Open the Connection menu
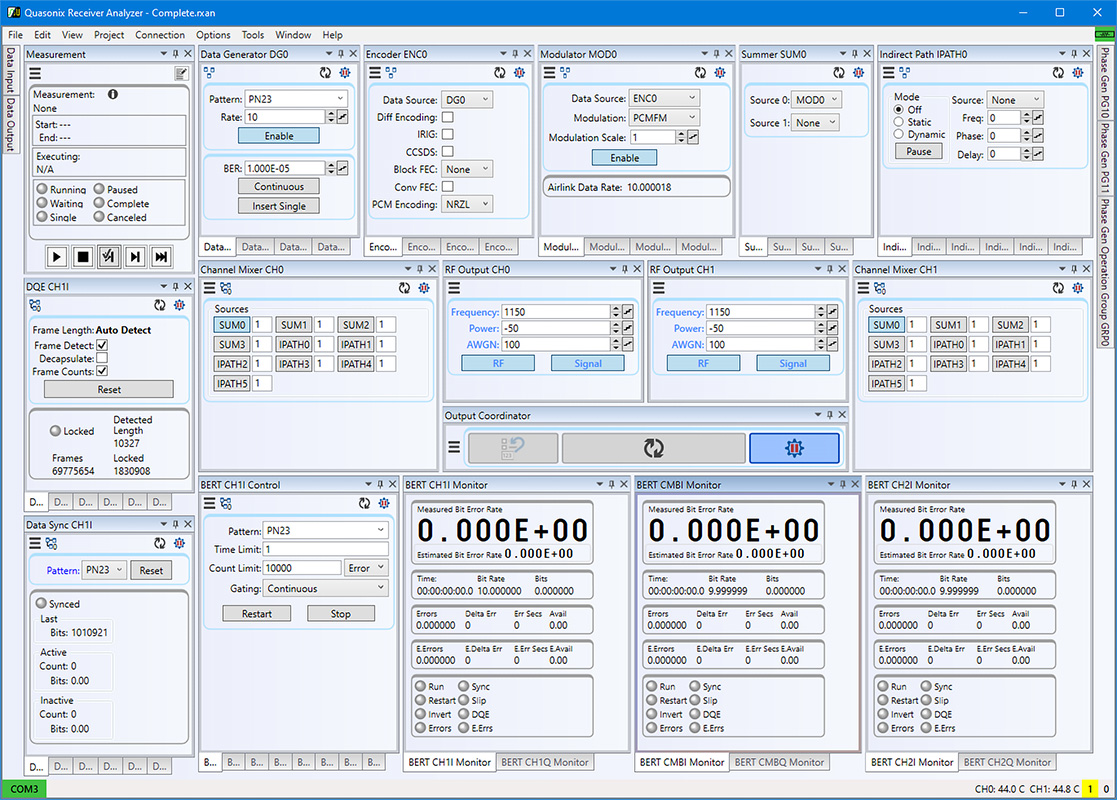Viewport: 1117px width, 800px height. click(160, 35)
